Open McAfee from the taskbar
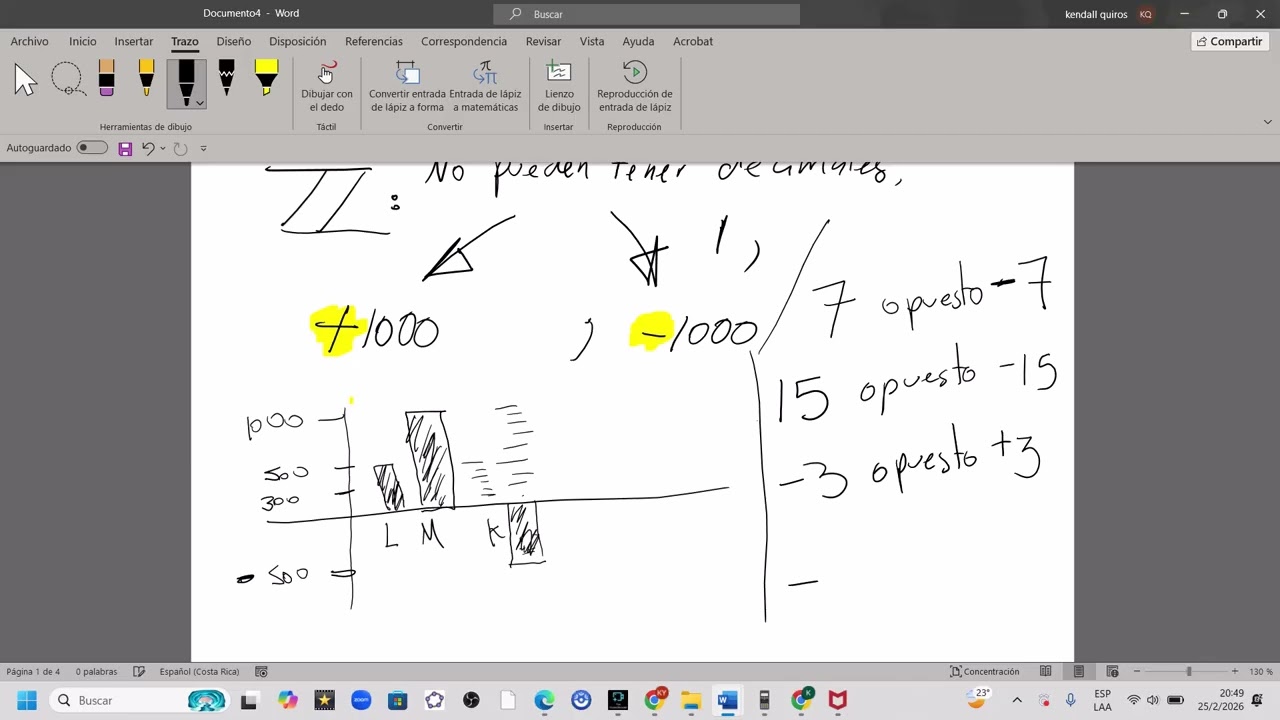 click(x=838, y=700)
